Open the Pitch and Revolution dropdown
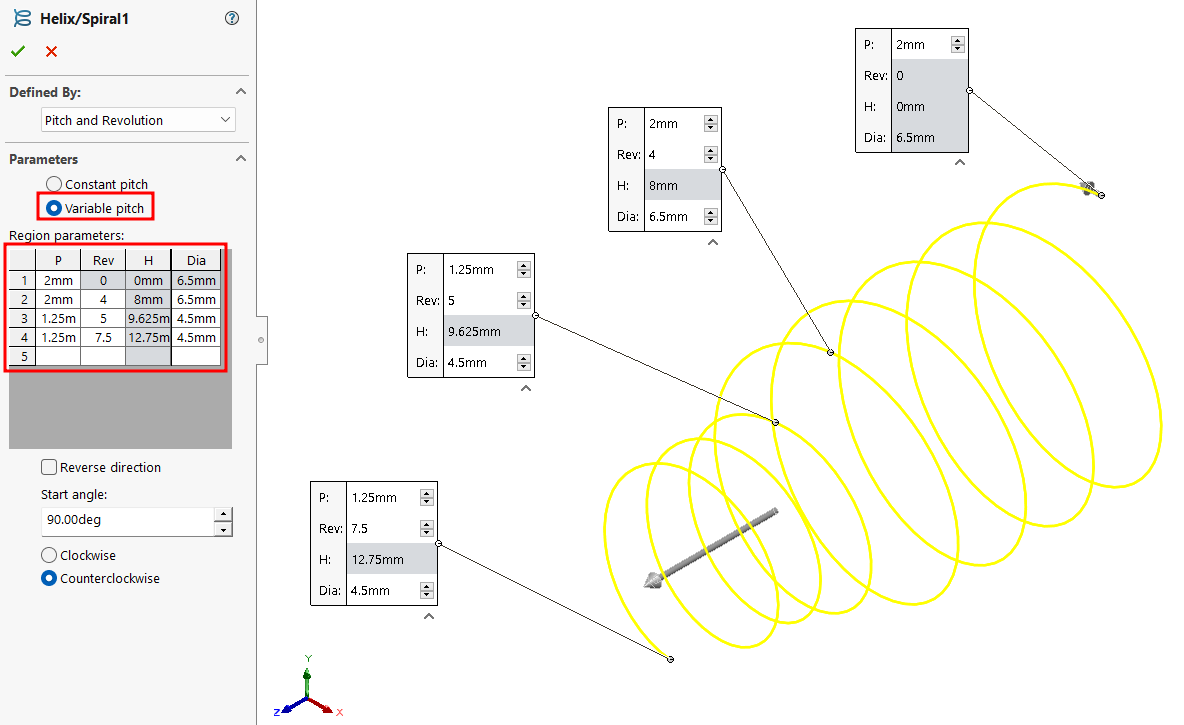The width and height of the screenshot is (1184, 725). pos(138,120)
